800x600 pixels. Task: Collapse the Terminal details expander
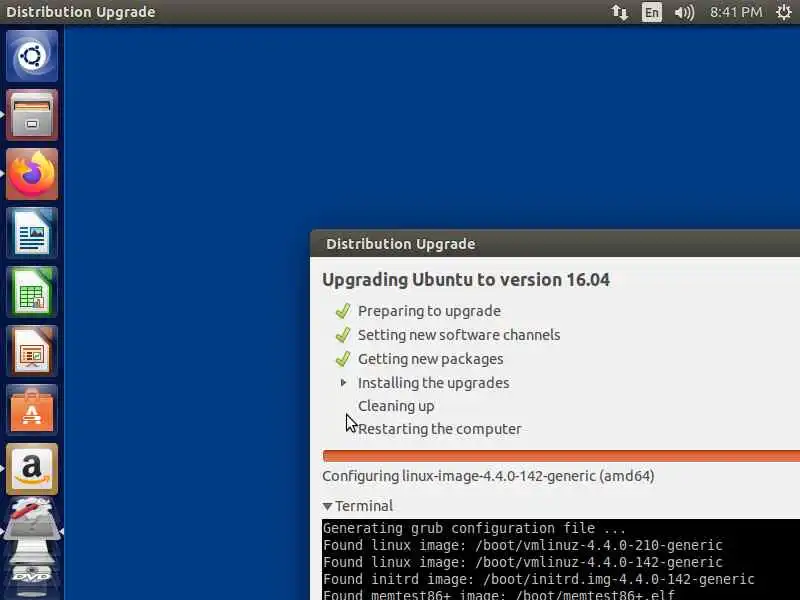328,506
